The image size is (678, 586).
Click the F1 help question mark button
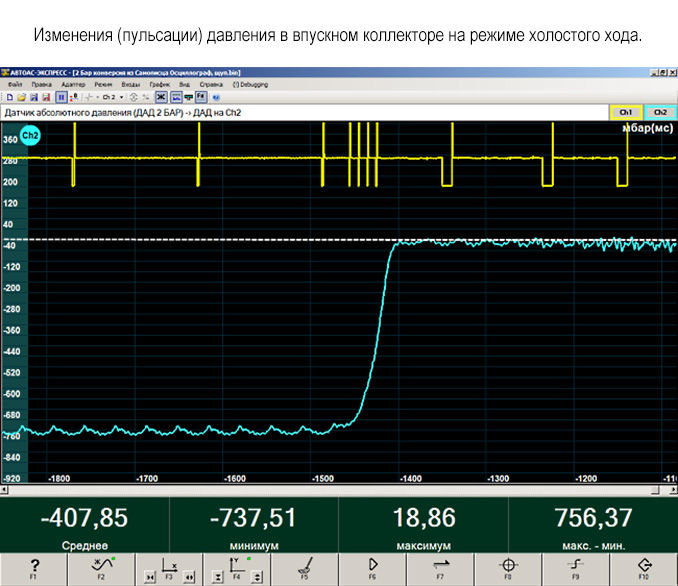coord(34,569)
